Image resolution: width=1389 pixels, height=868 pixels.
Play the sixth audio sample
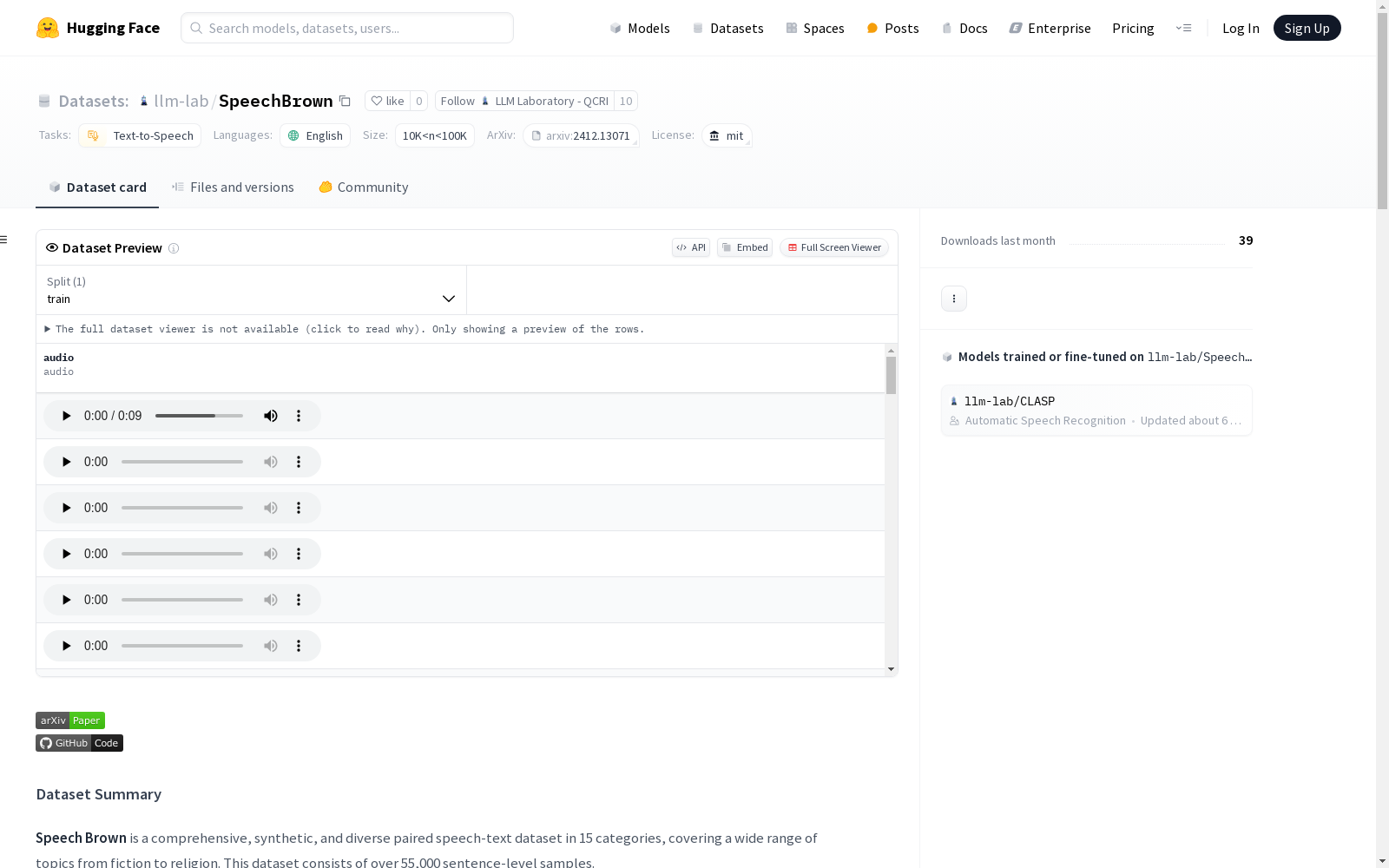pos(66,646)
